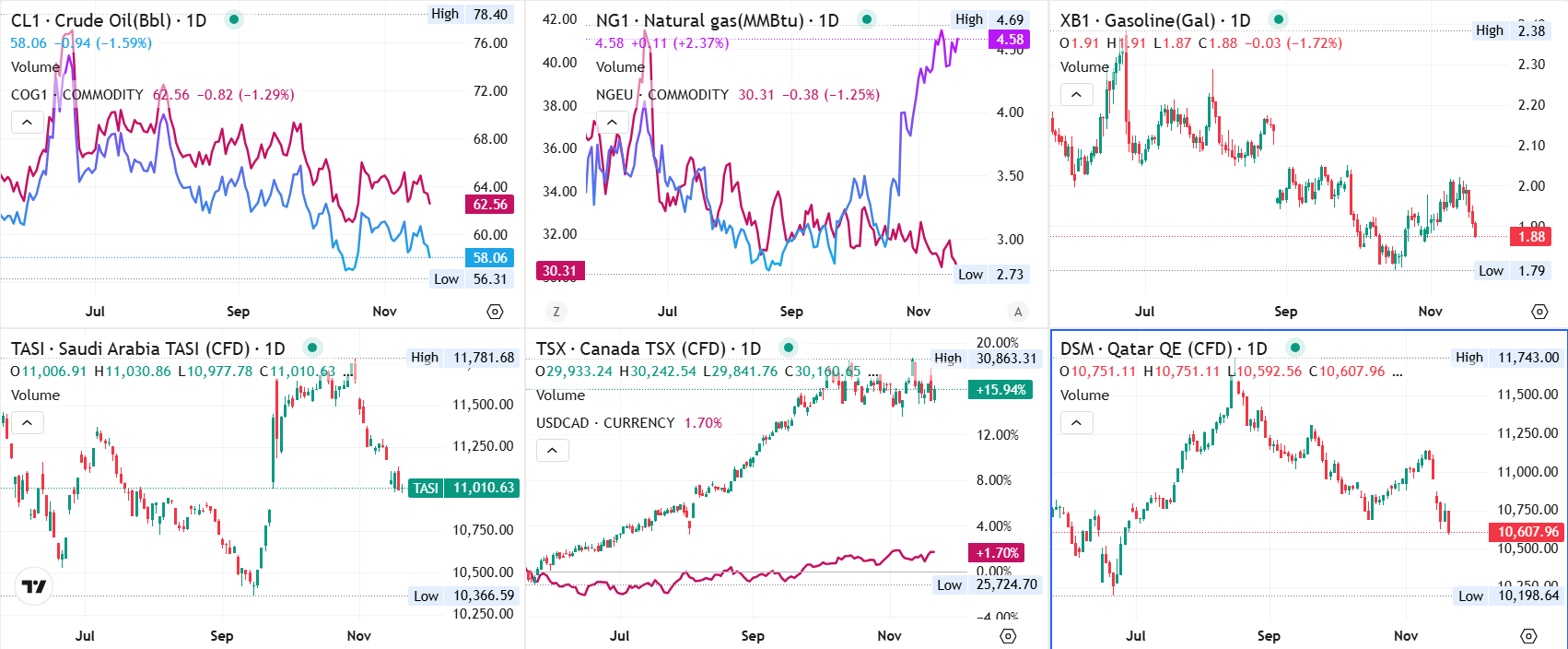This screenshot has width=1568, height=649.
Task: Collapse the legend arrow on Gasoline chart
Action: (1076, 94)
